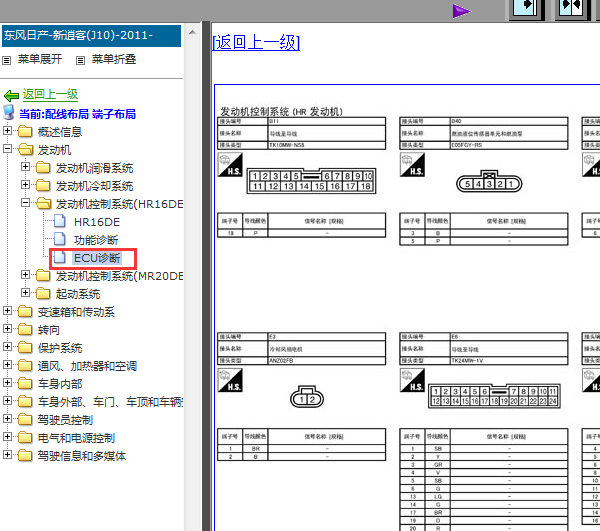Click the 功能诊断 document icon

[60, 239]
